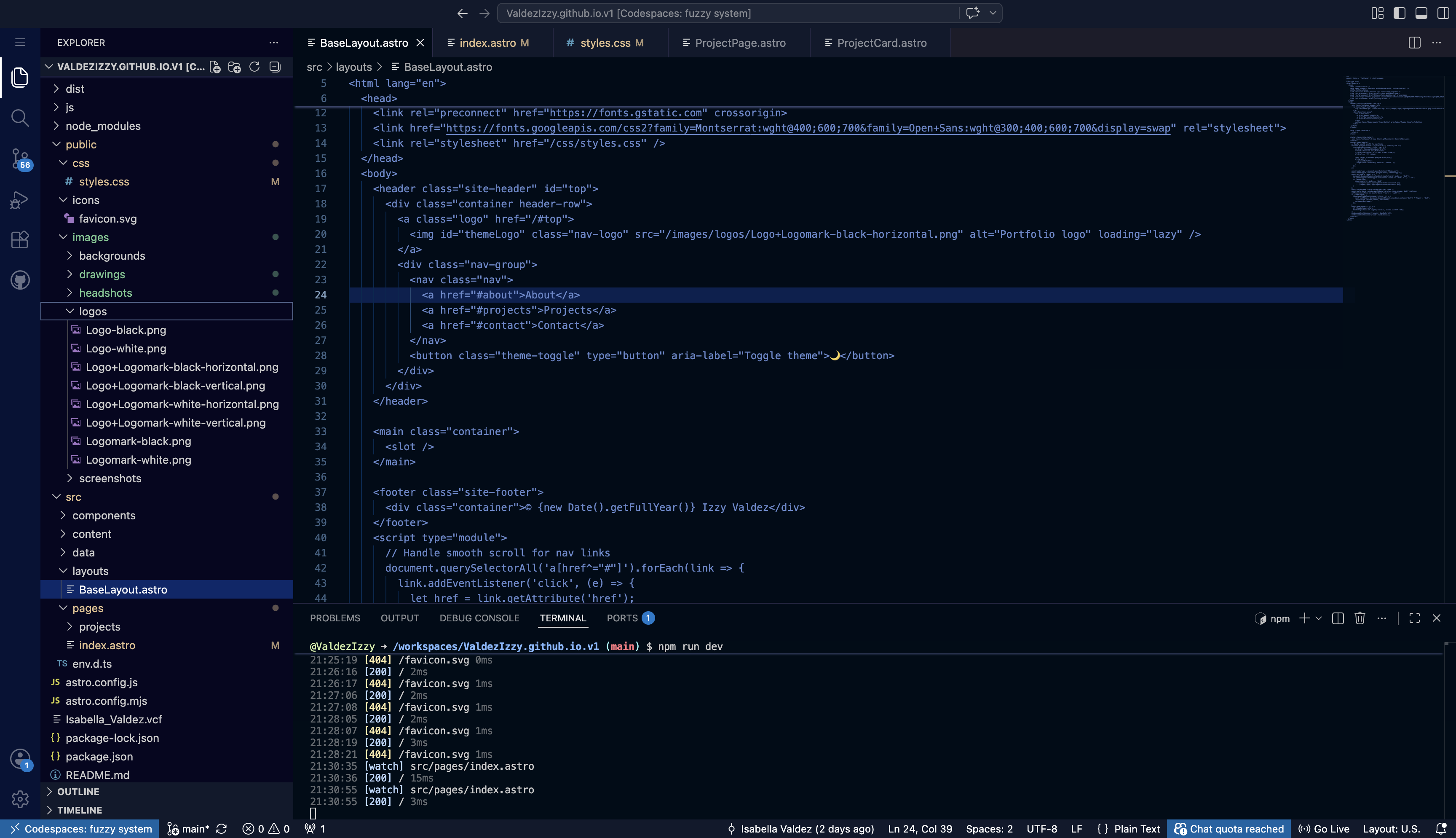The width and height of the screenshot is (1456, 838).
Task: Open Go Live server in status bar
Action: pos(1324,829)
